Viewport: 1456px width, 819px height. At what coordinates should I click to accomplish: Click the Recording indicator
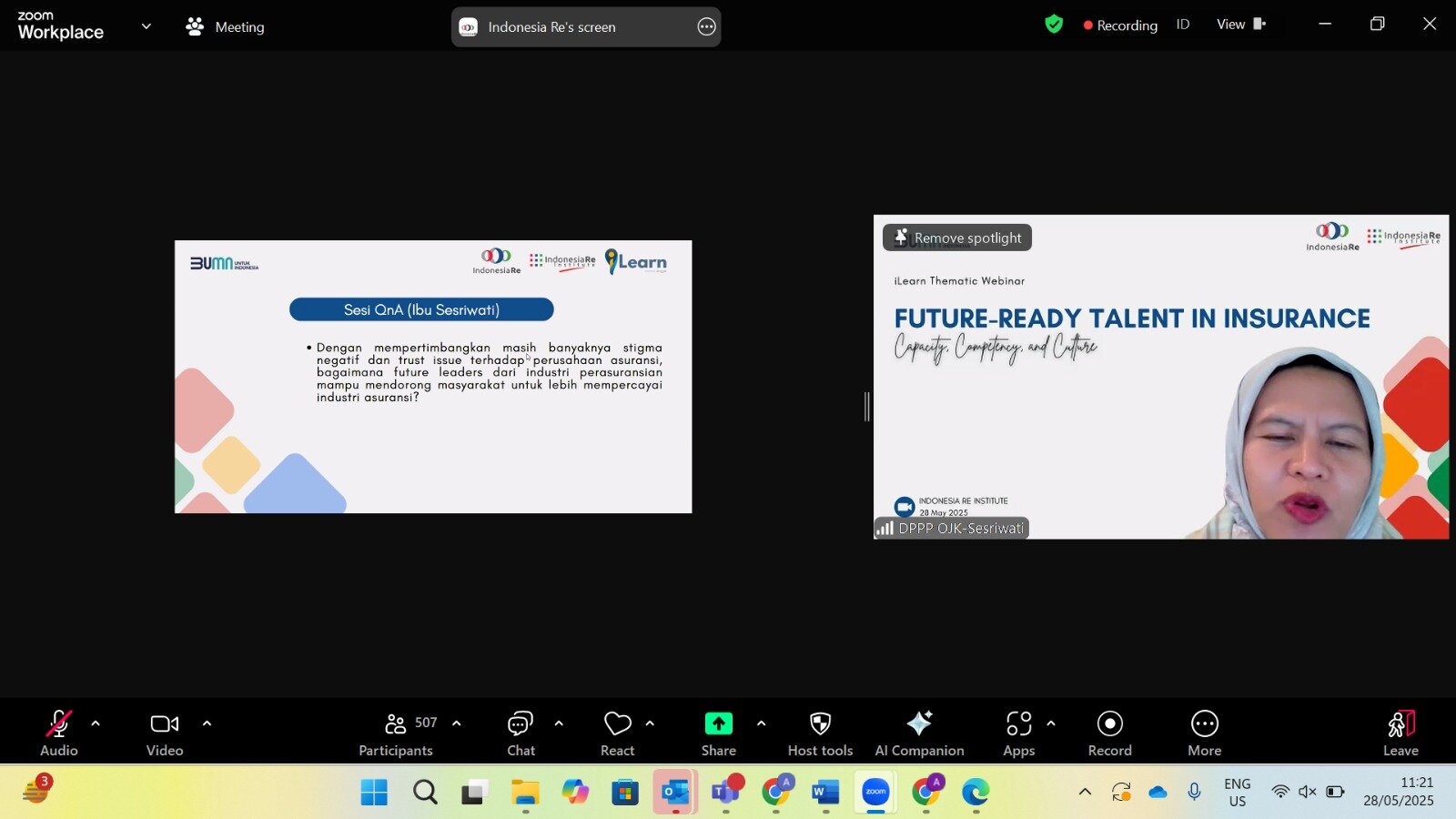pos(1120,25)
